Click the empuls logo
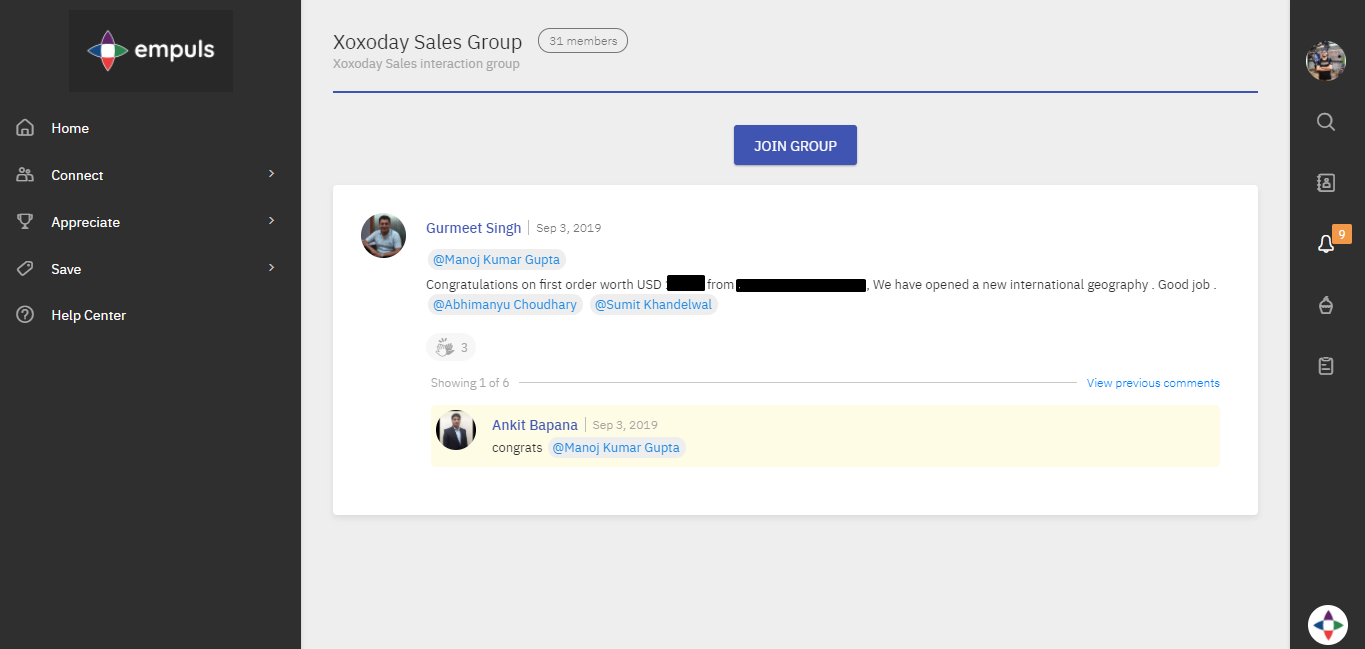This screenshot has height=649, width=1365. pos(151,50)
